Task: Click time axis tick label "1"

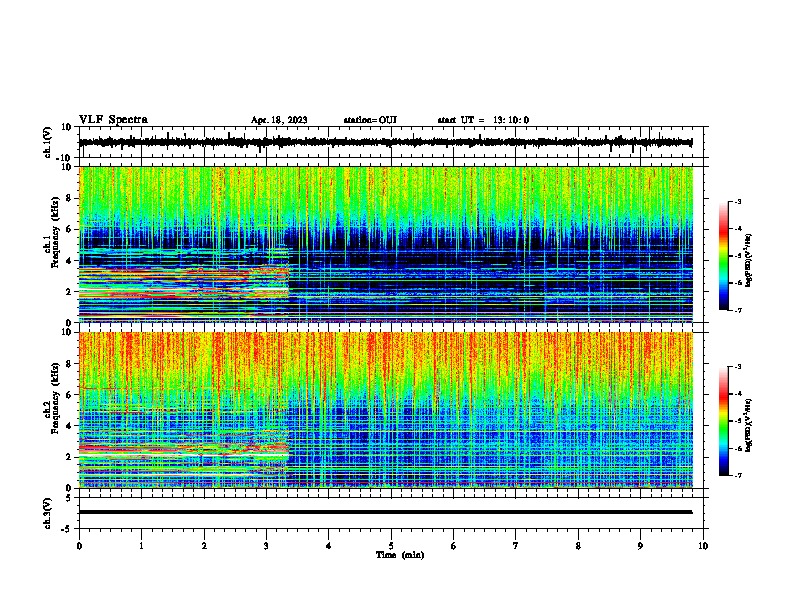Action: coord(141,546)
